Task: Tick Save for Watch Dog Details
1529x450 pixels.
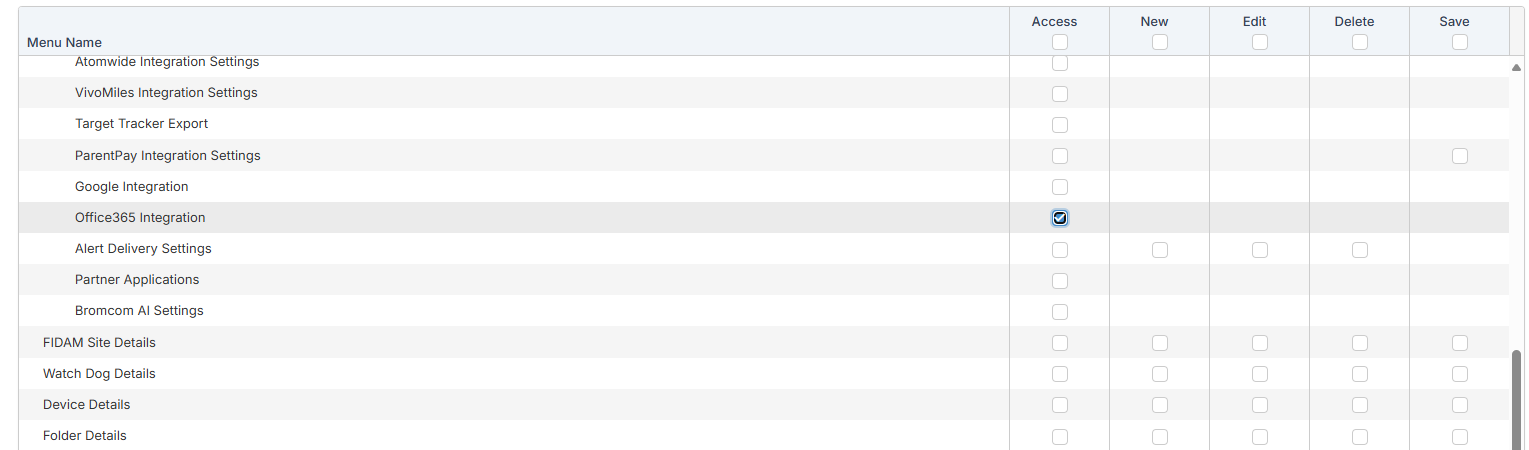Action: 1460,374
